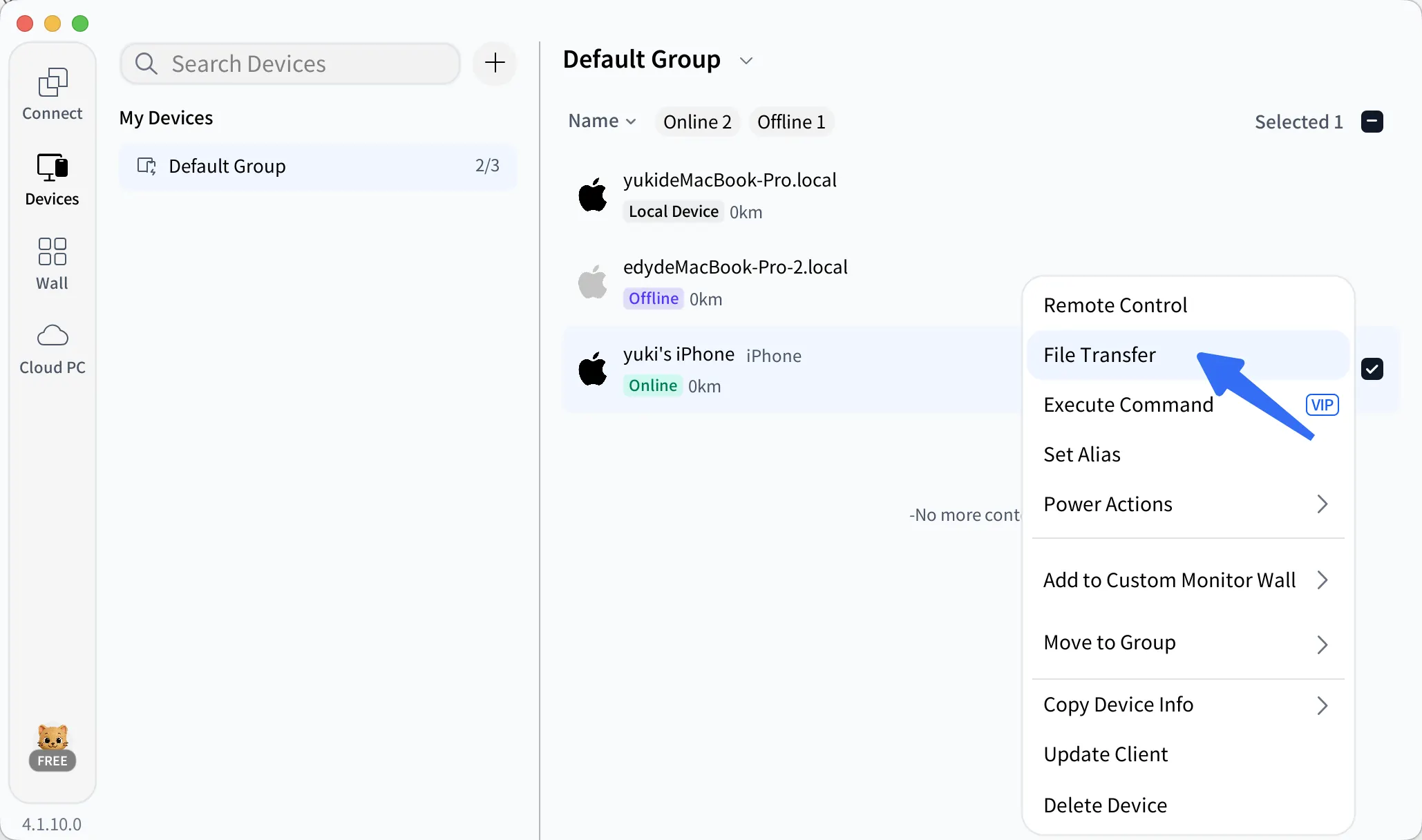Expand the Power Actions submenu
Viewport: 1422px width, 840px height.
pos(1187,504)
